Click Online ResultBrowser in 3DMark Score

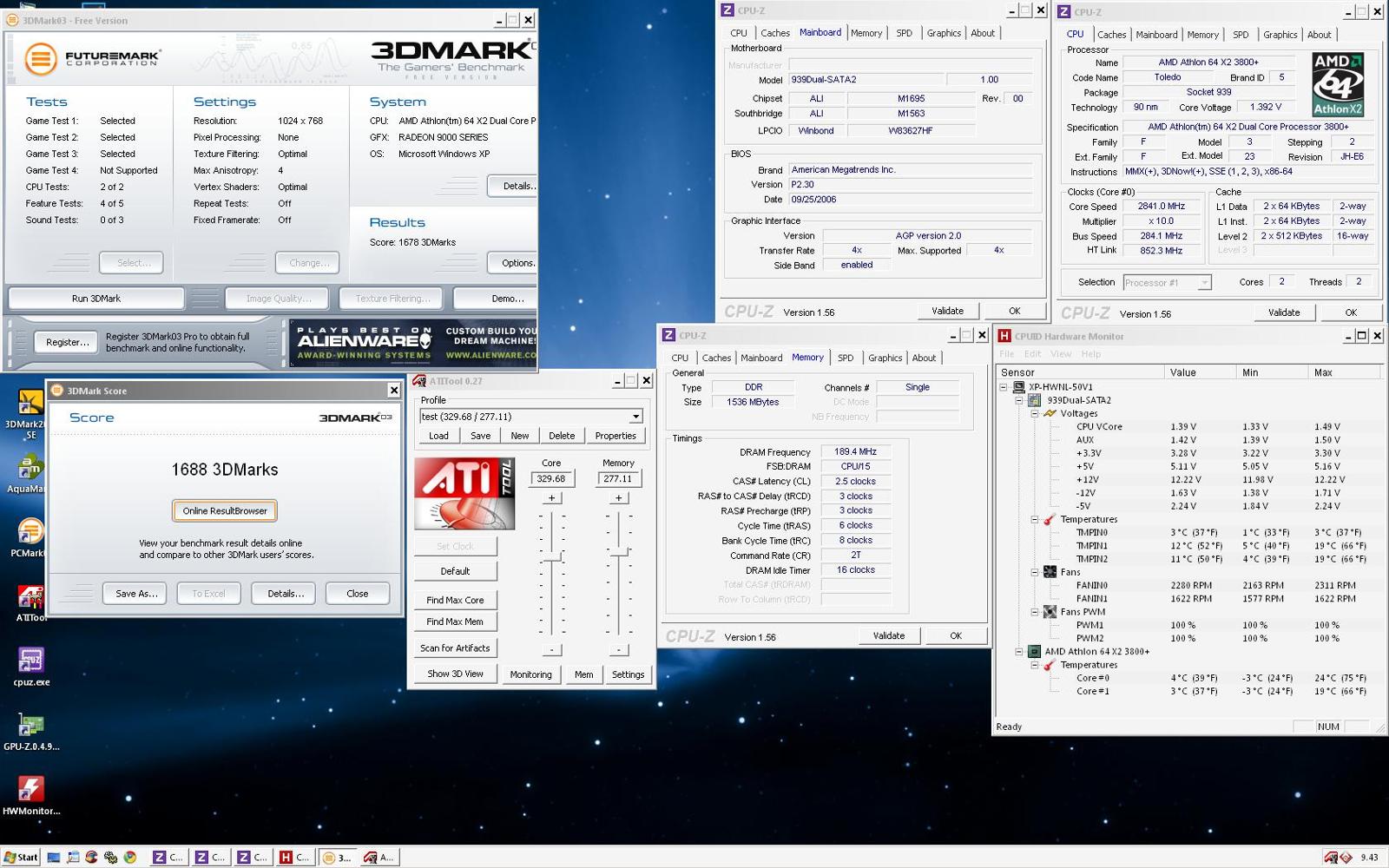(x=225, y=510)
